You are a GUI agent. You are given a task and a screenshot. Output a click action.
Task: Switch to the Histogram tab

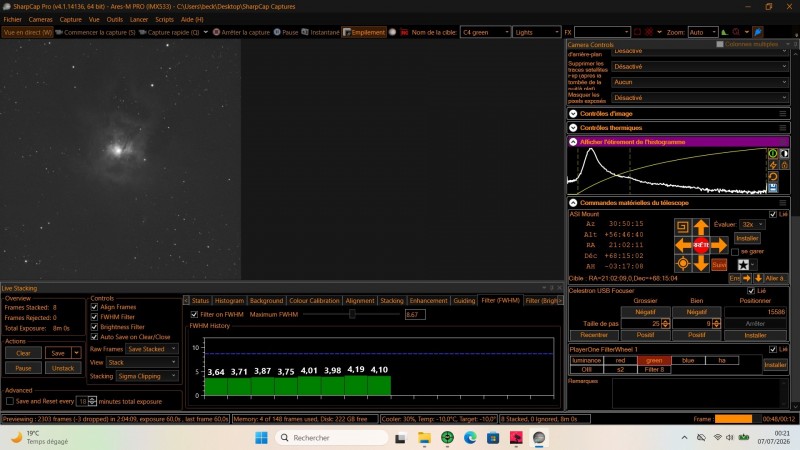(x=229, y=301)
